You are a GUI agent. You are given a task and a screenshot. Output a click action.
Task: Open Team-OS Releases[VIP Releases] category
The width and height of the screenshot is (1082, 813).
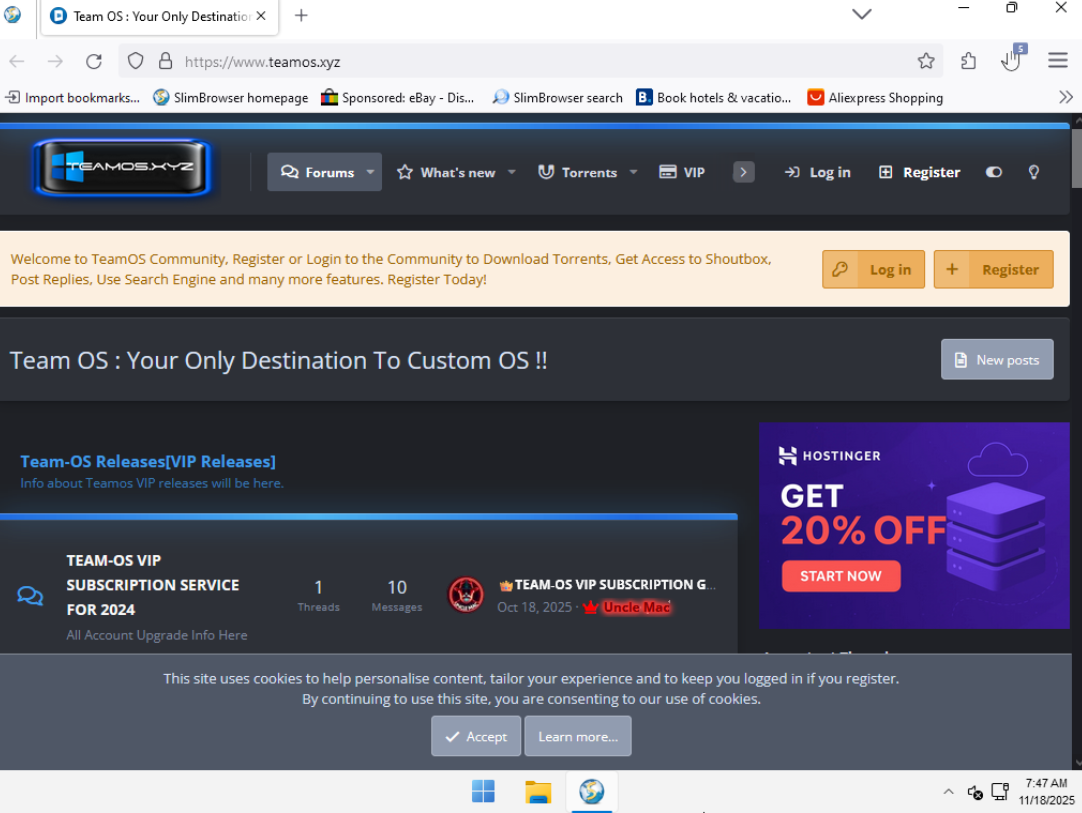[148, 461]
